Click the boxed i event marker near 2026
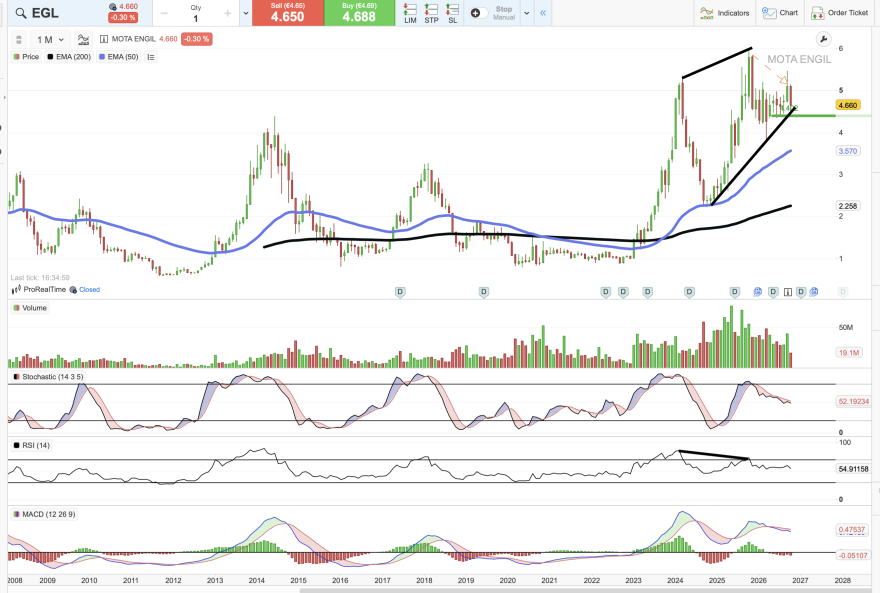Screen dimensions: 880x593 point(788,292)
